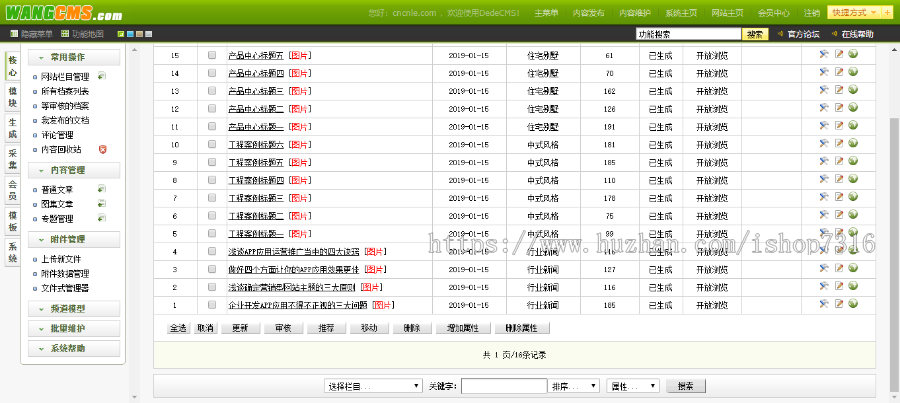Check the box for row 3

click(211, 269)
